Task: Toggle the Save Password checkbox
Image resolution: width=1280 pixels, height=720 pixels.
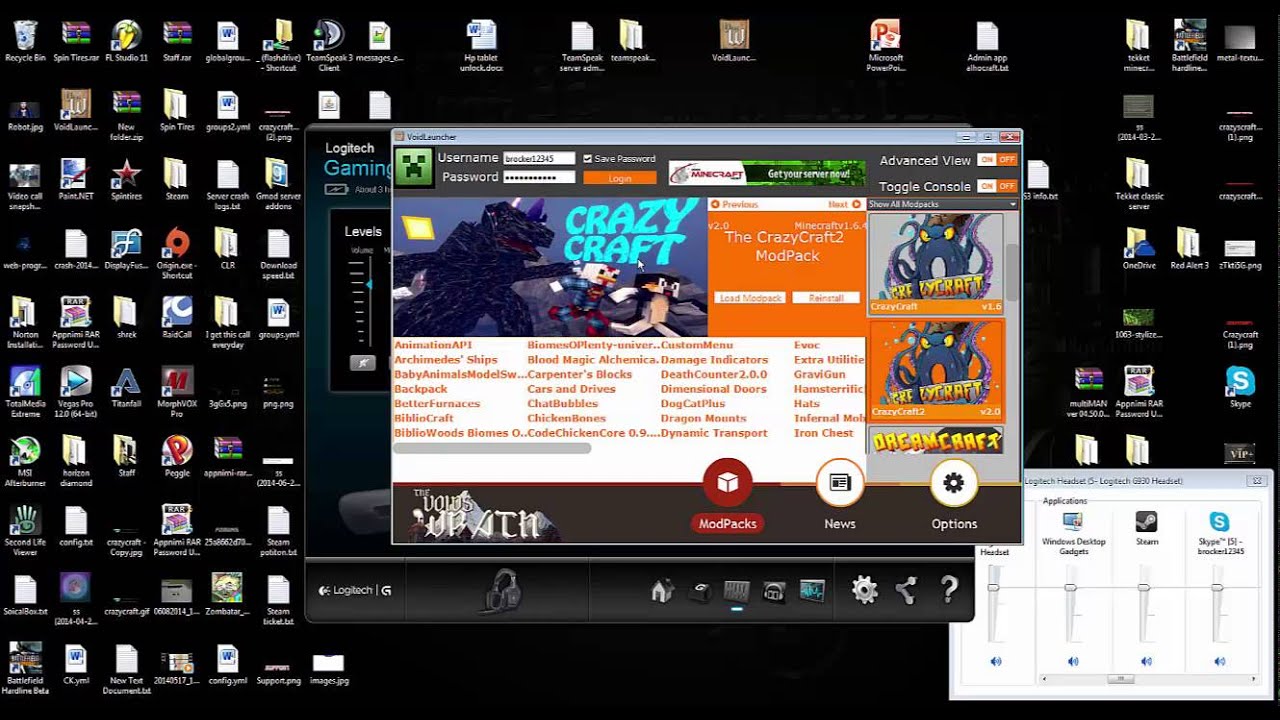Action: coord(587,159)
